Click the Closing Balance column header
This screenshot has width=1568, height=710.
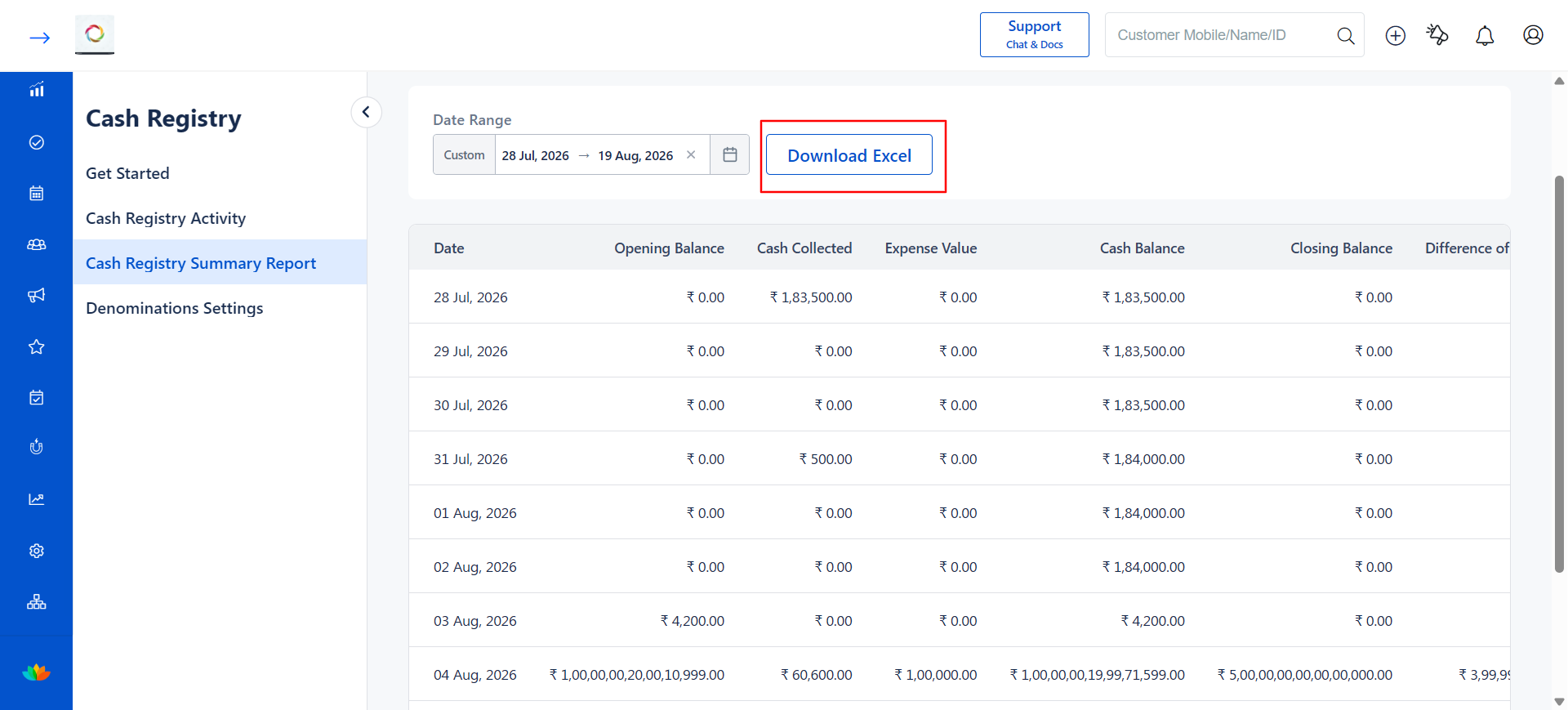click(1341, 248)
